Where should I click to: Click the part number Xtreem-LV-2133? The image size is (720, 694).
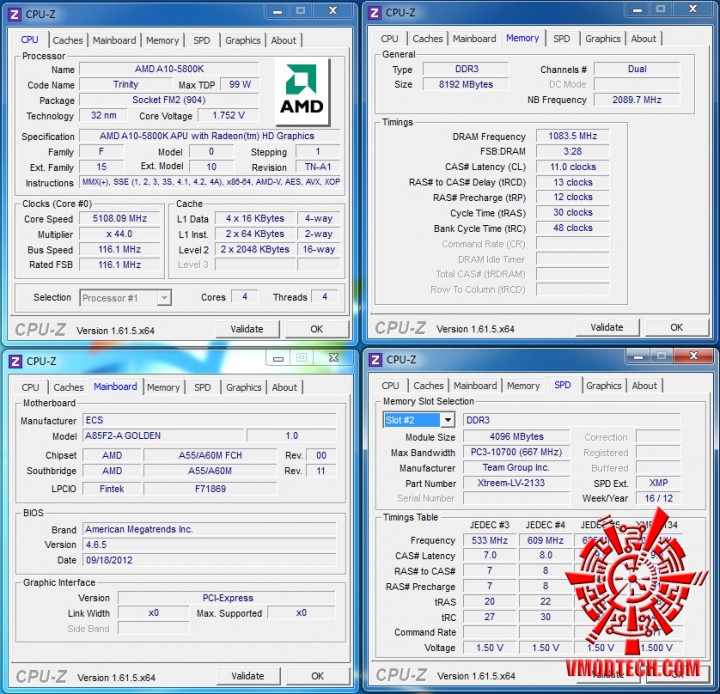(x=516, y=483)
